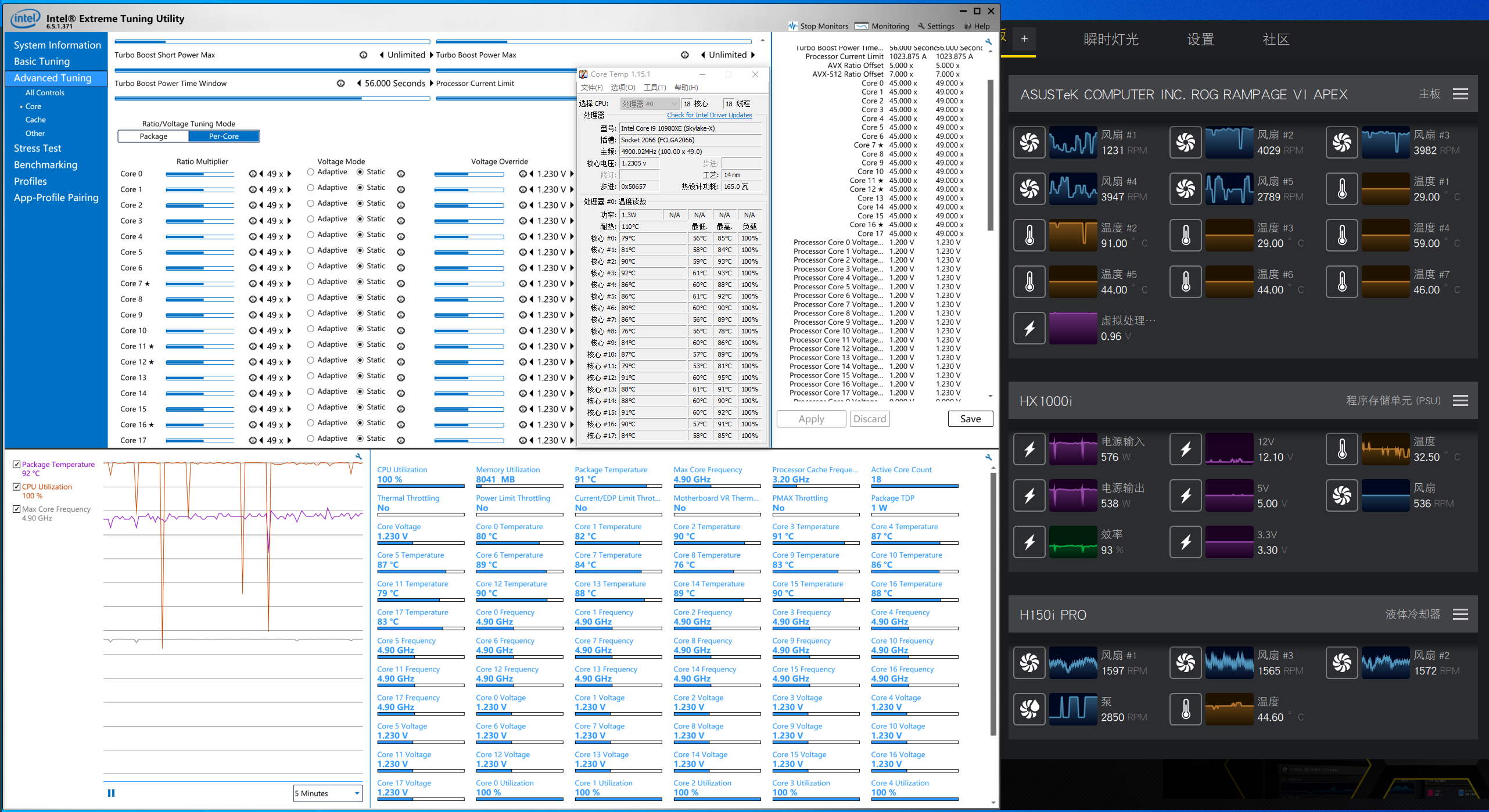Click the Turbo Boost Short Power Max info icon
The height and width of the screenshot is (812, 1489).
[363, 55]
